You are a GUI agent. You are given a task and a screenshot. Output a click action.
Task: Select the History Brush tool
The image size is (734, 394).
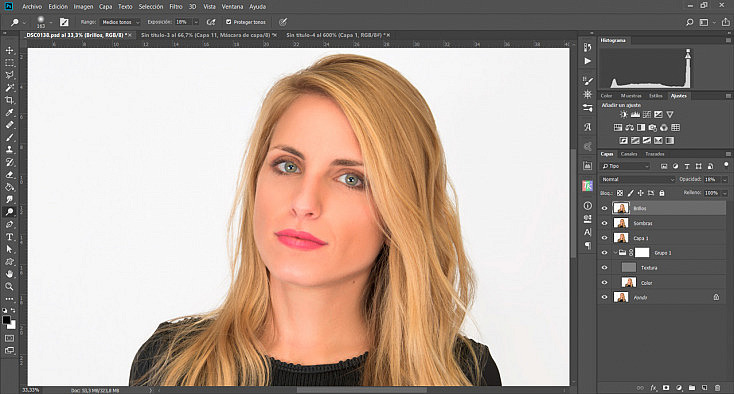point(9,162)
